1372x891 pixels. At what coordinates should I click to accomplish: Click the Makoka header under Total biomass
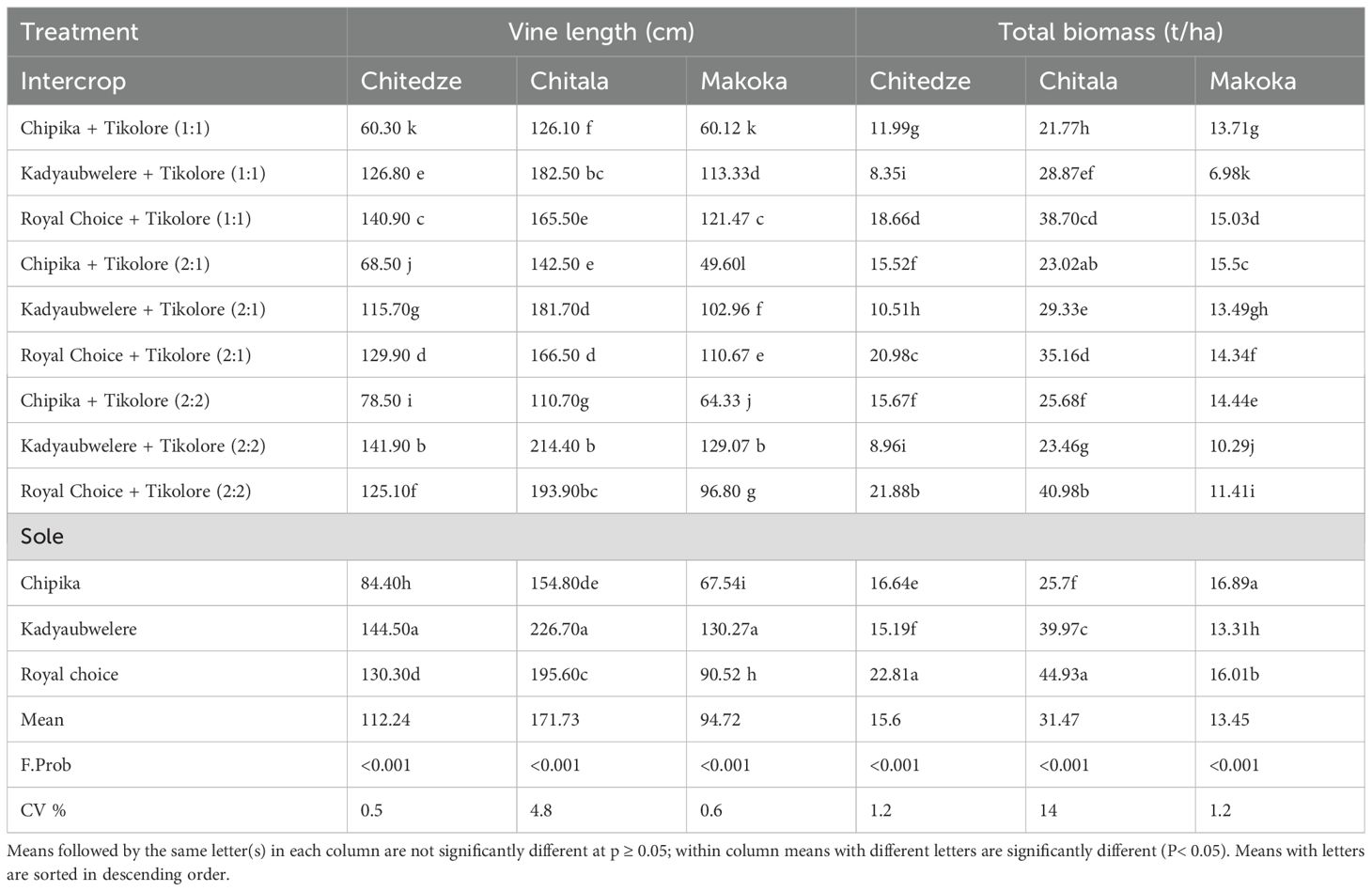tap(1252, 81)
